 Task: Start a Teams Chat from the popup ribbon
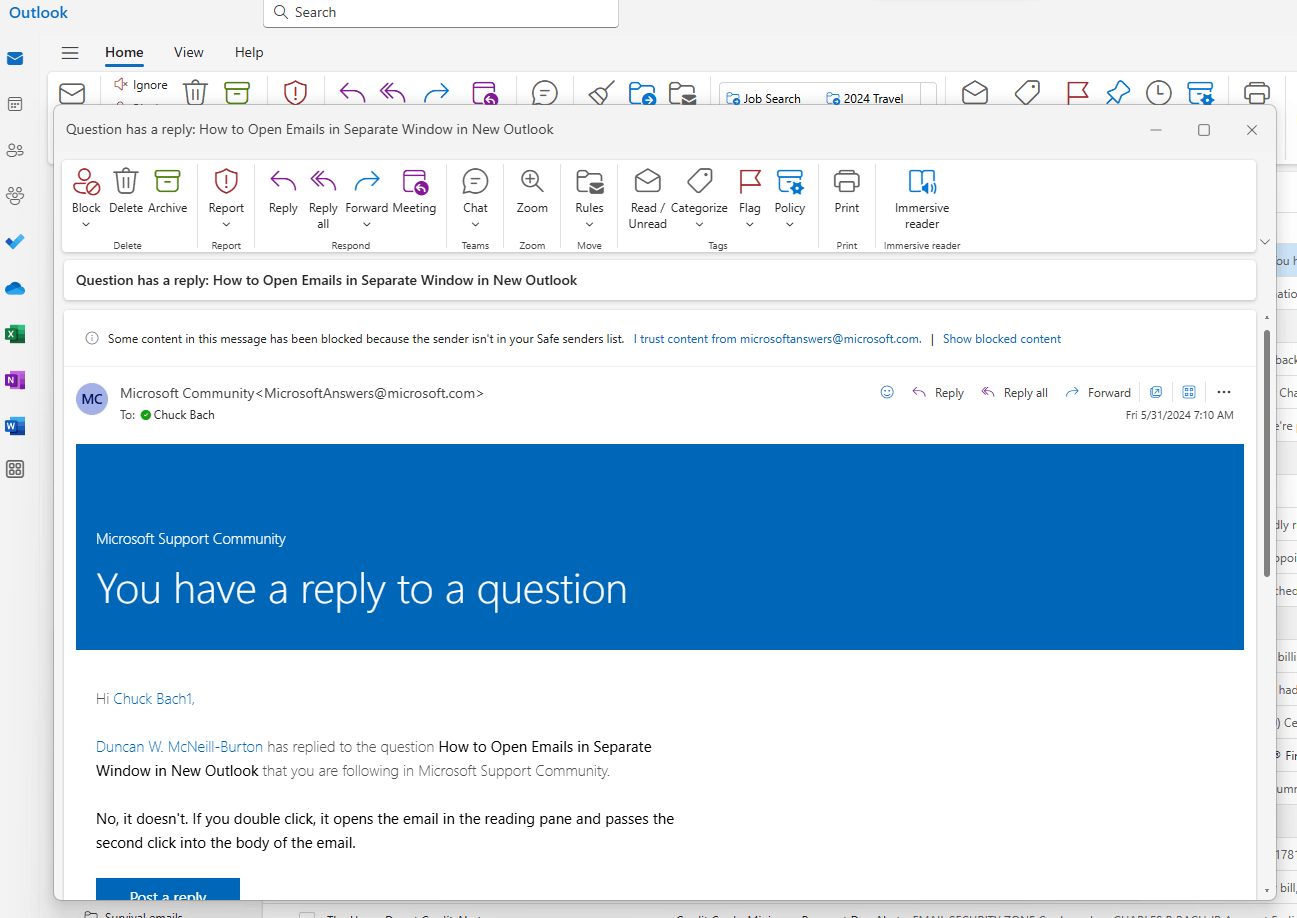475,182
